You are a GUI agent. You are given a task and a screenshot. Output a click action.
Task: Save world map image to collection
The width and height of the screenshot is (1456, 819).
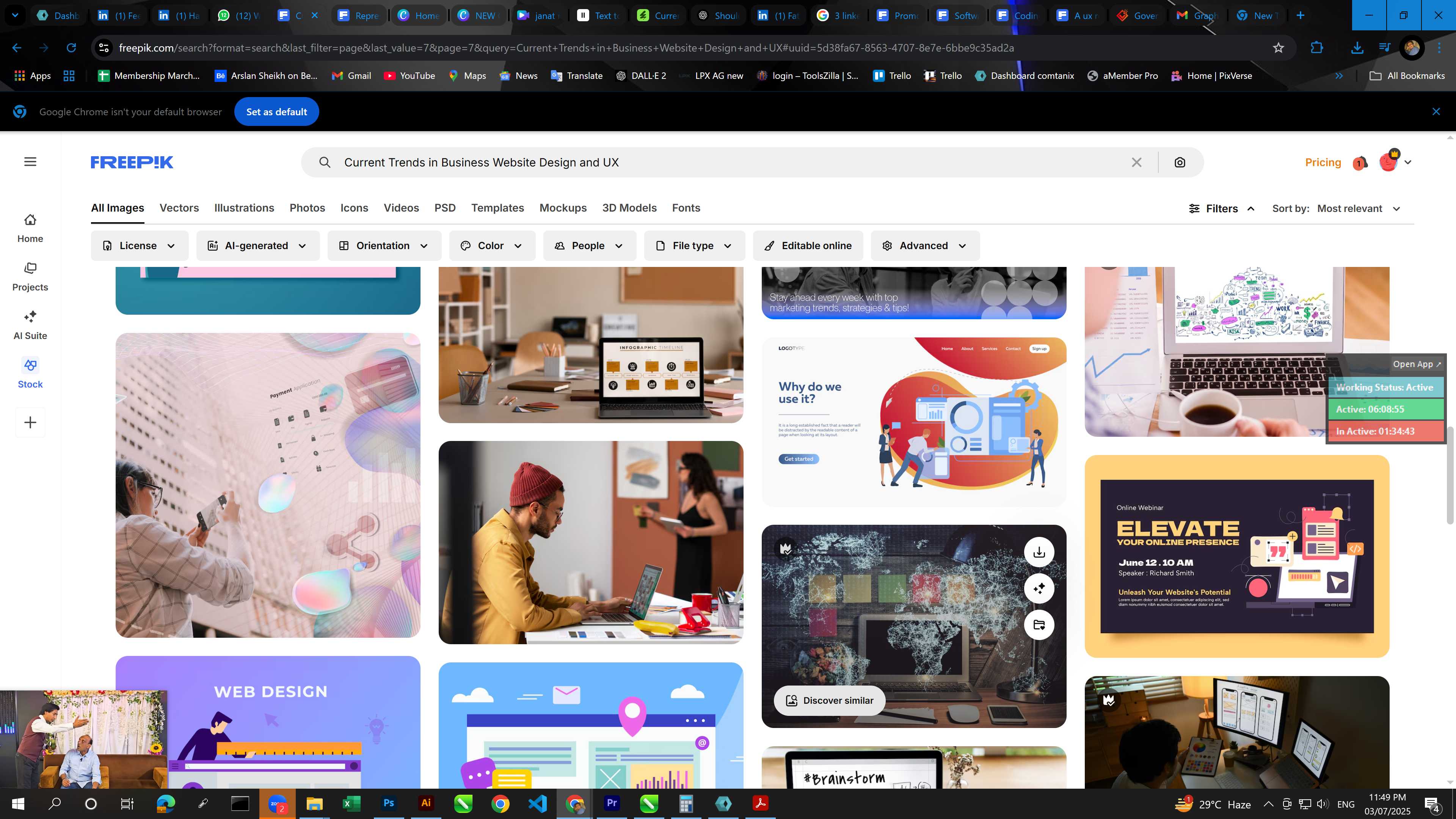pos(1039,624)
